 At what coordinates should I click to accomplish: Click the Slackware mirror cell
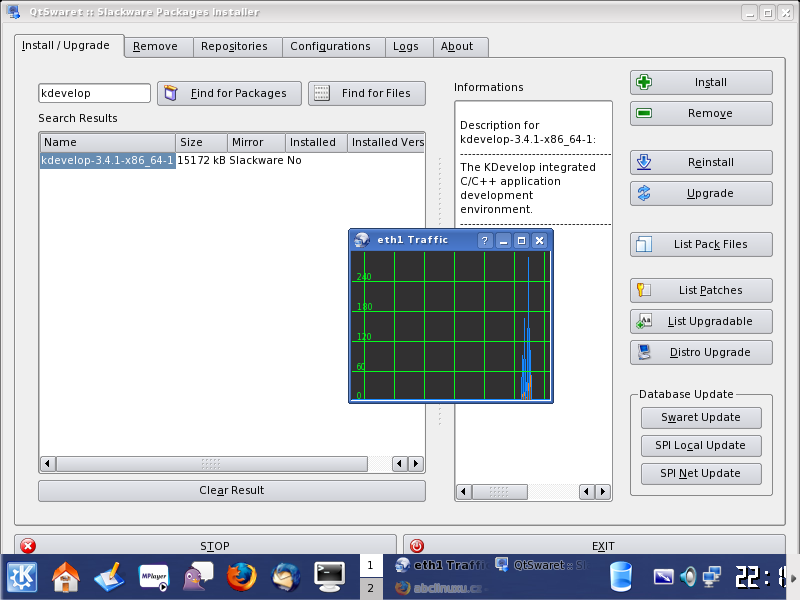256,160
